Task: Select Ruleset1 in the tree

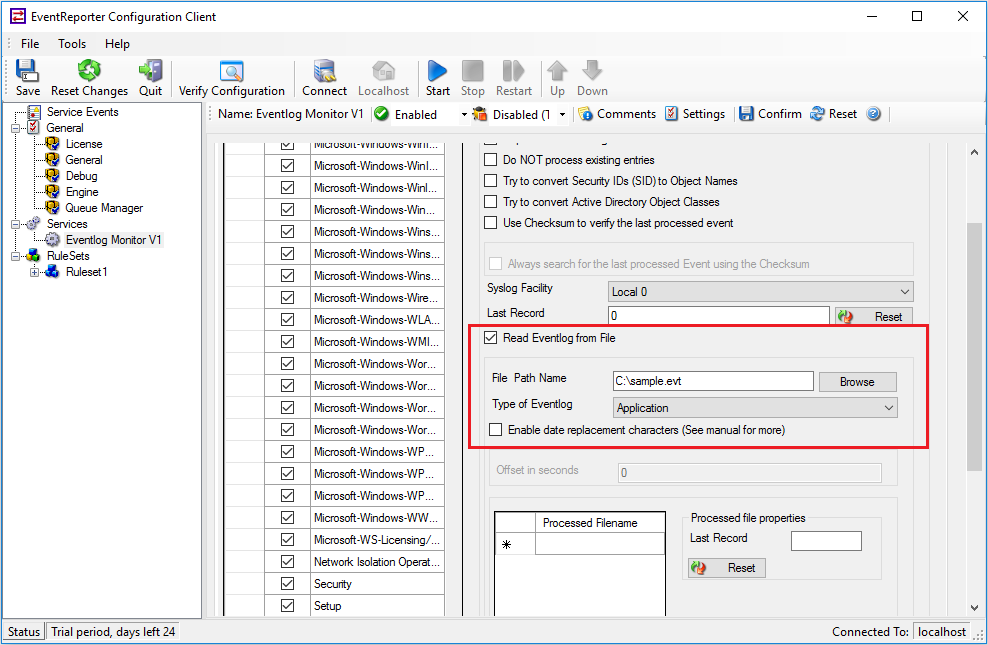Action: coord(86,272)
